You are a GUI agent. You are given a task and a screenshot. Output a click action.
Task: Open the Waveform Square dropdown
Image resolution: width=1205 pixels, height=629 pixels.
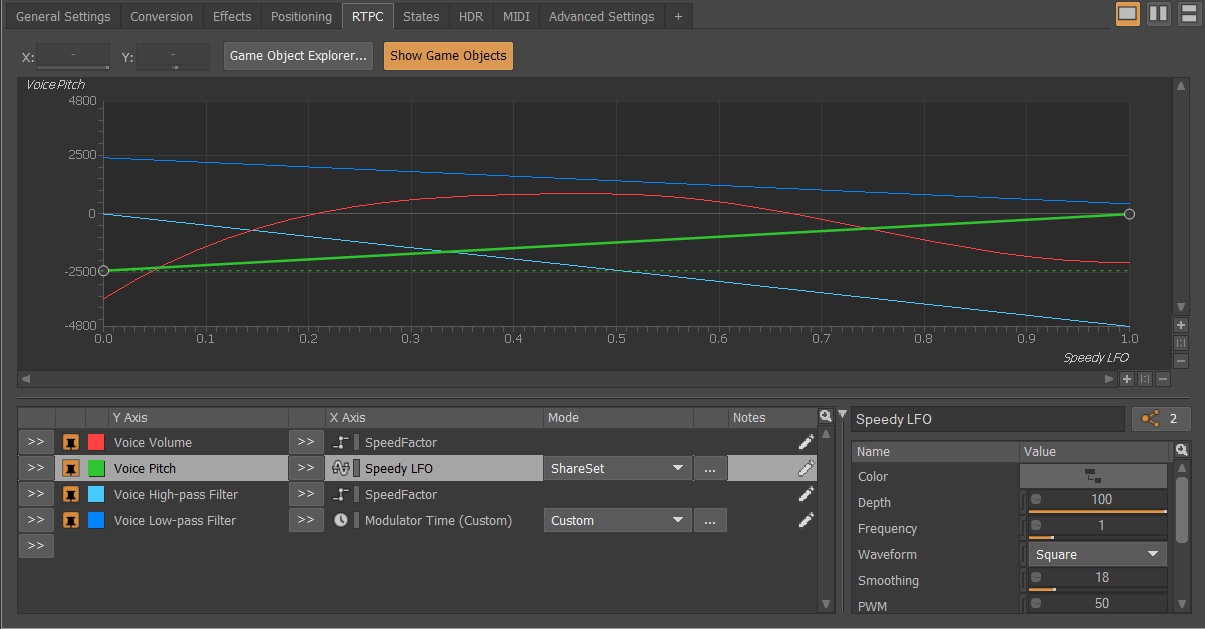[x=1096, y=554]
